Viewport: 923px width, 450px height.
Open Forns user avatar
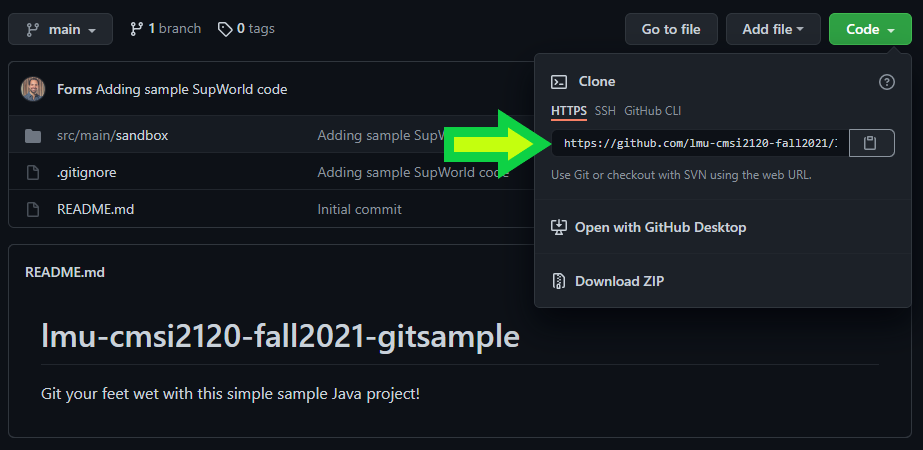[33, 90]
